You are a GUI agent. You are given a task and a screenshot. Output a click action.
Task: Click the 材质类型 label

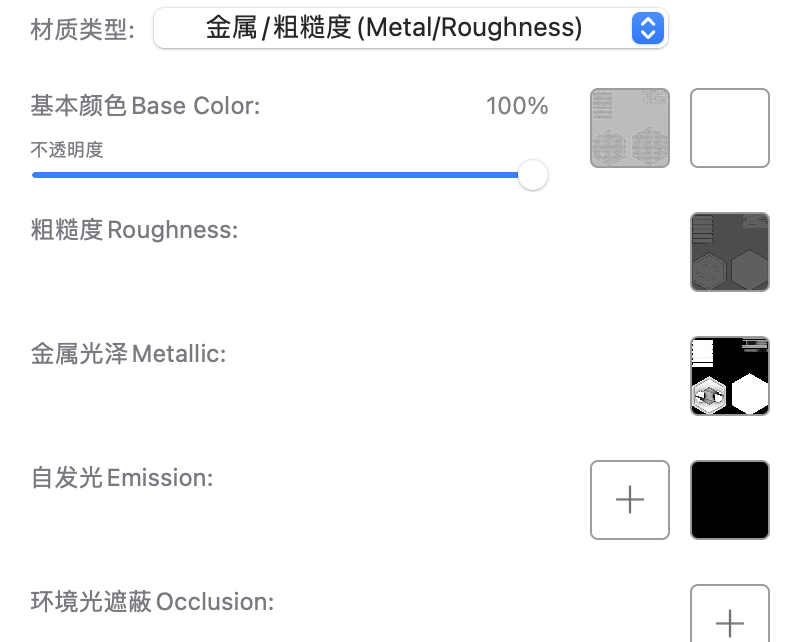83,29
